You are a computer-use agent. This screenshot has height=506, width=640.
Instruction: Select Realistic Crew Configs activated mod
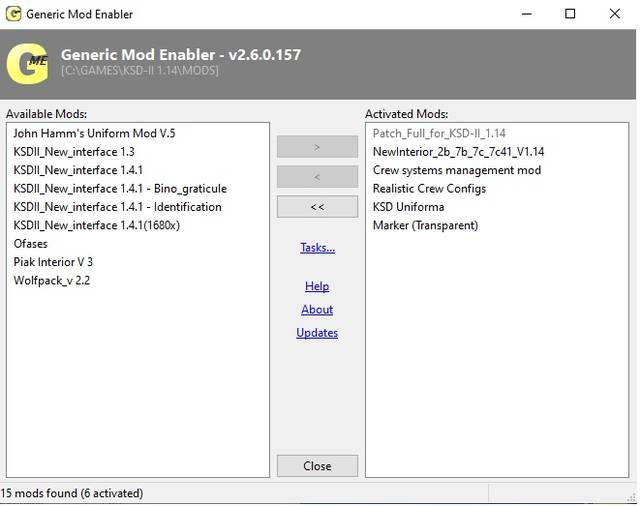pos(429,189)
